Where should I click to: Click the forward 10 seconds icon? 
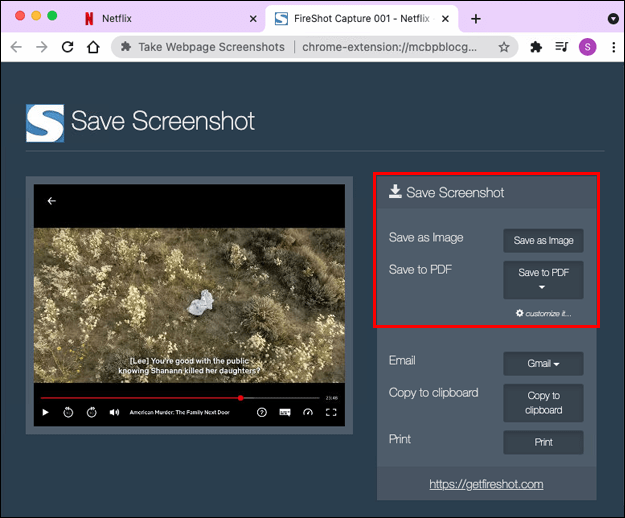tap(92, 412)
